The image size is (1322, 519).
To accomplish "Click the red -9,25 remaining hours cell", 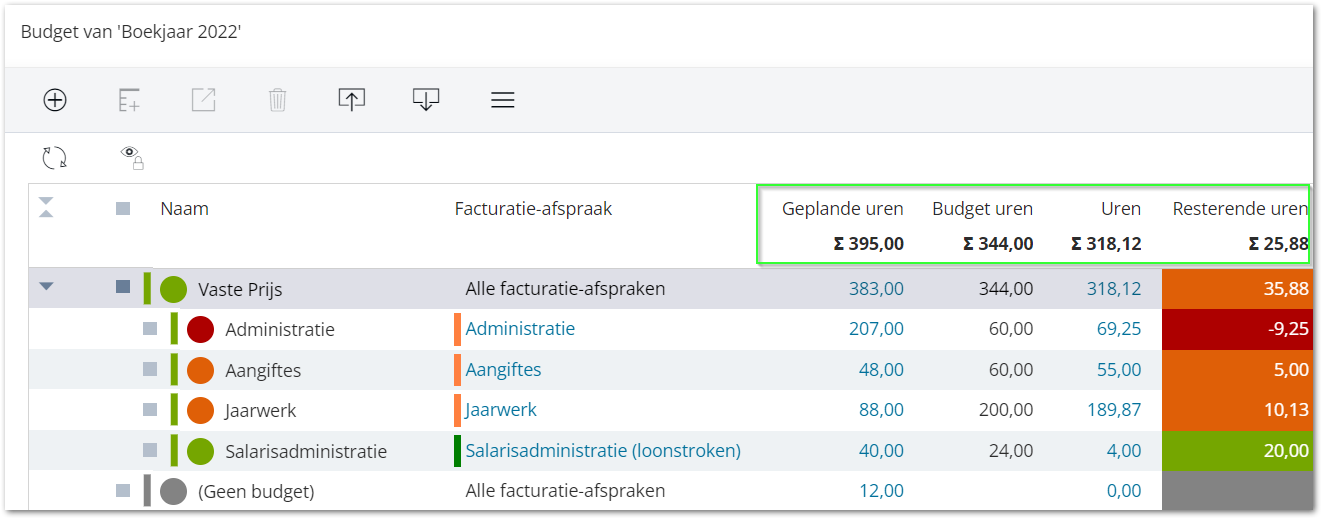I will (x=1238, y=328).
